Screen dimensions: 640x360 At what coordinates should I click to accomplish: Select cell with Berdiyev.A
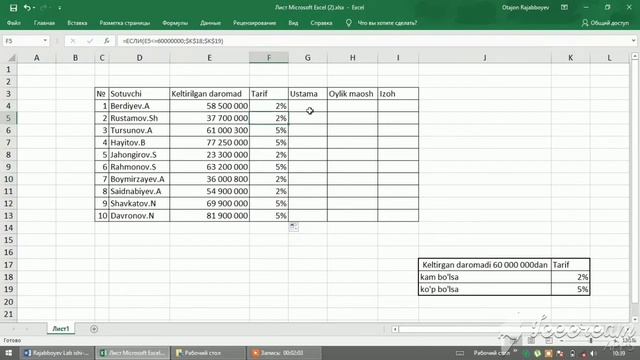[139, 106]
